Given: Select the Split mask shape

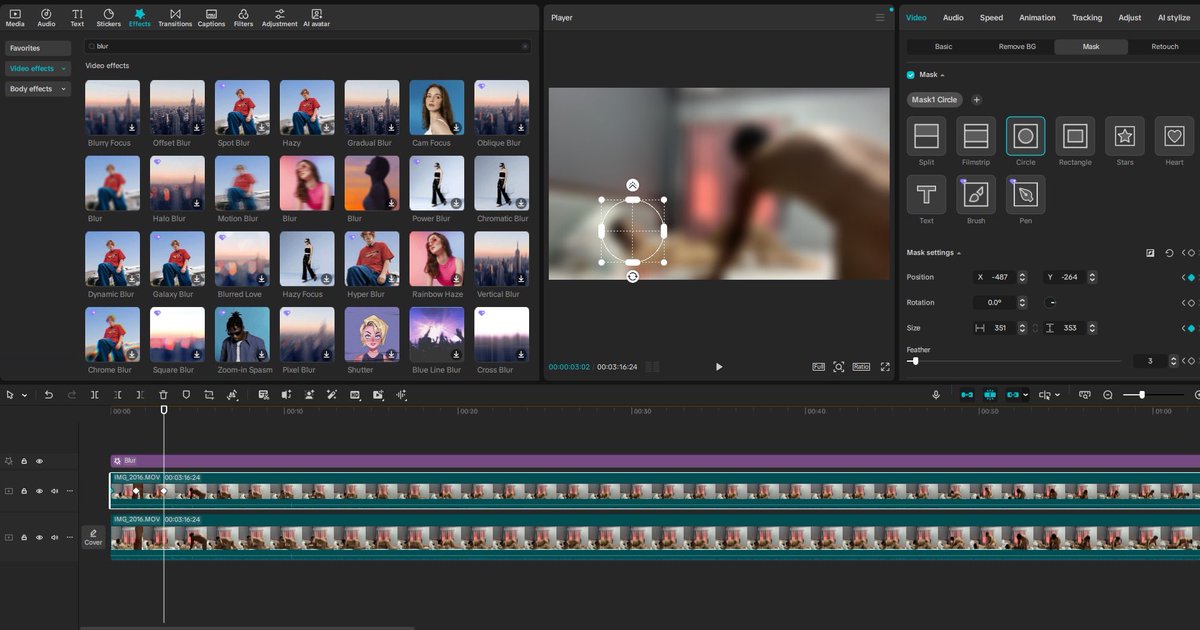Looking at the screenshot, I should tap(926, 136).
